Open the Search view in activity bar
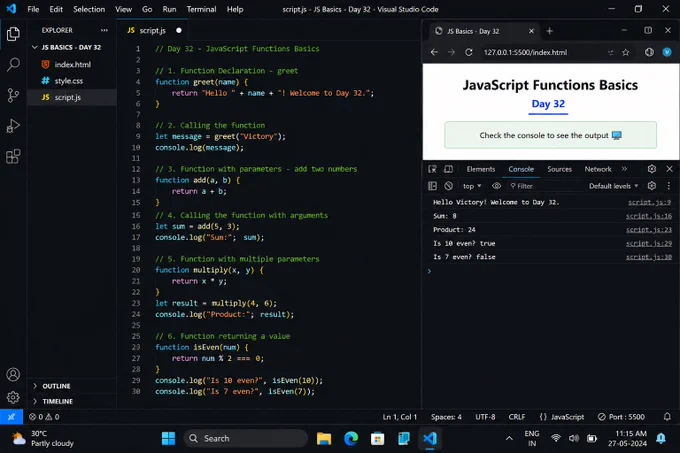 point(13,65)
